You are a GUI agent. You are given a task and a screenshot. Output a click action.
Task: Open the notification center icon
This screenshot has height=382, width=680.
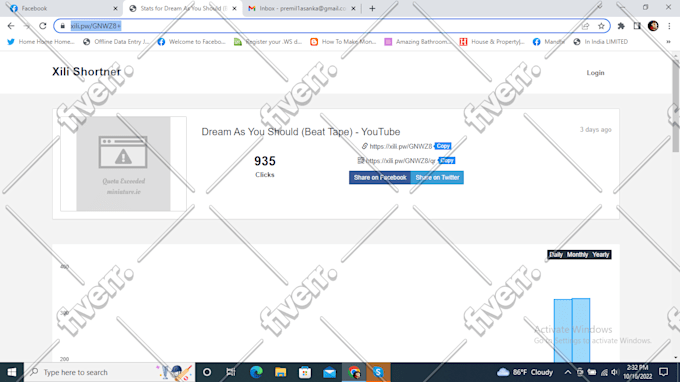(x=663, y=372)
